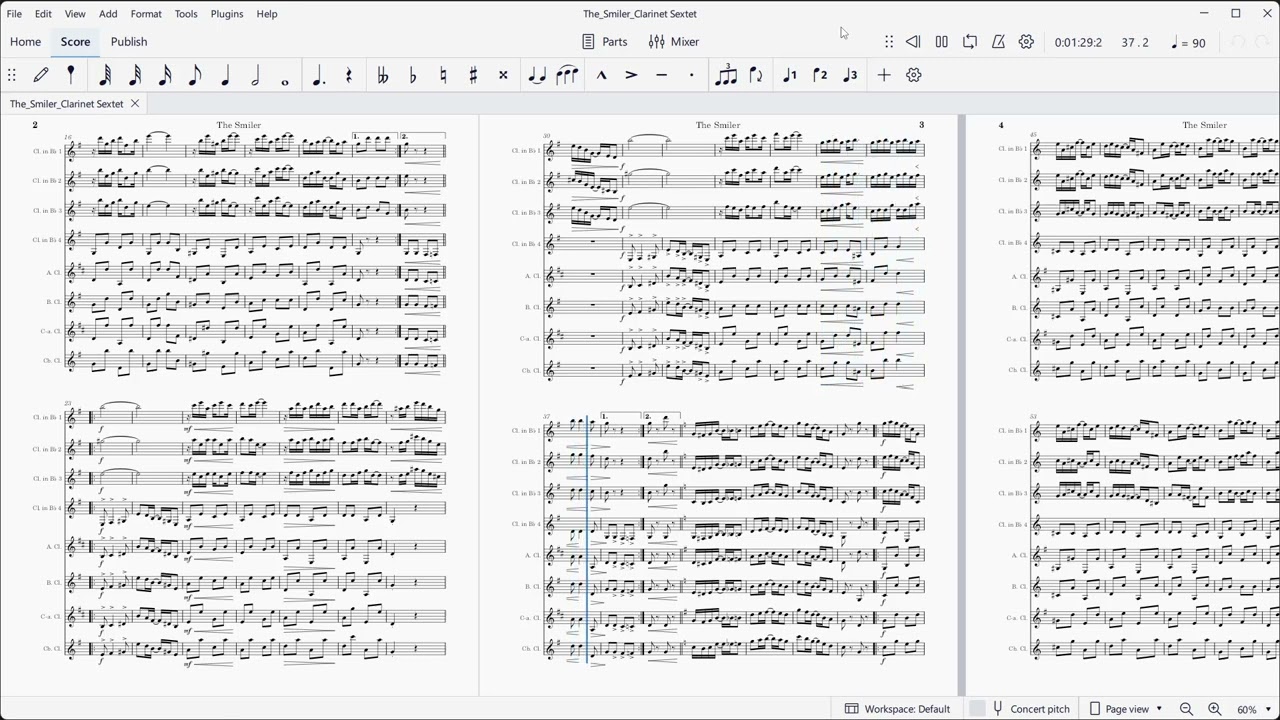Open the Add menu

tap(108, 14)
